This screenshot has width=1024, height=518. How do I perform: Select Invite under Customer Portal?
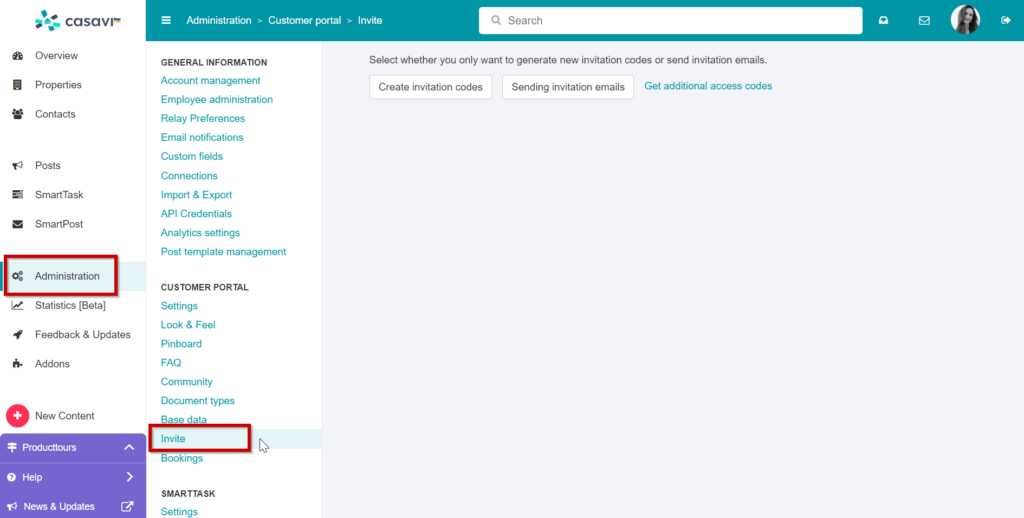tap(173, 439)
